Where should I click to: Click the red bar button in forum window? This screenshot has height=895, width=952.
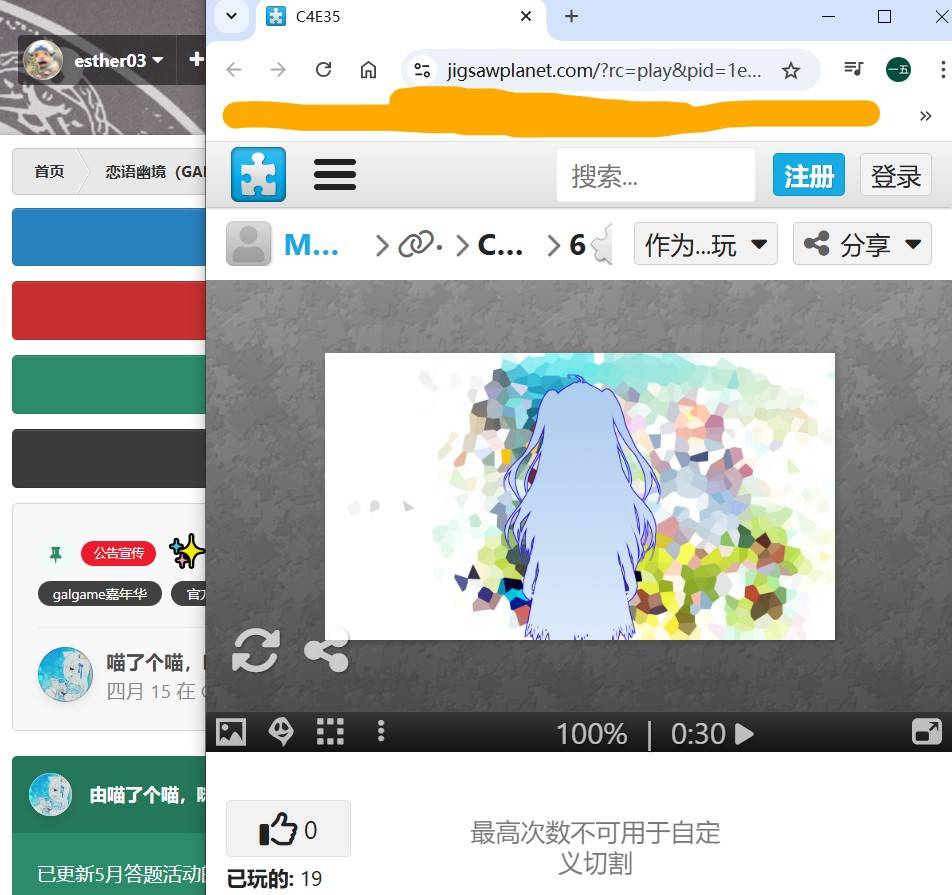click(109, 310)
